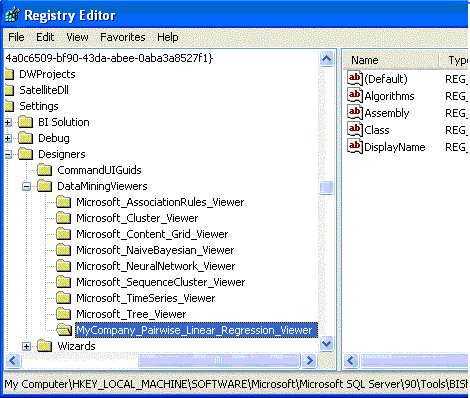Viewport: 470px width, 398px height.
Task: Click the string value icon for DisplayName
Action: (355, 147)
